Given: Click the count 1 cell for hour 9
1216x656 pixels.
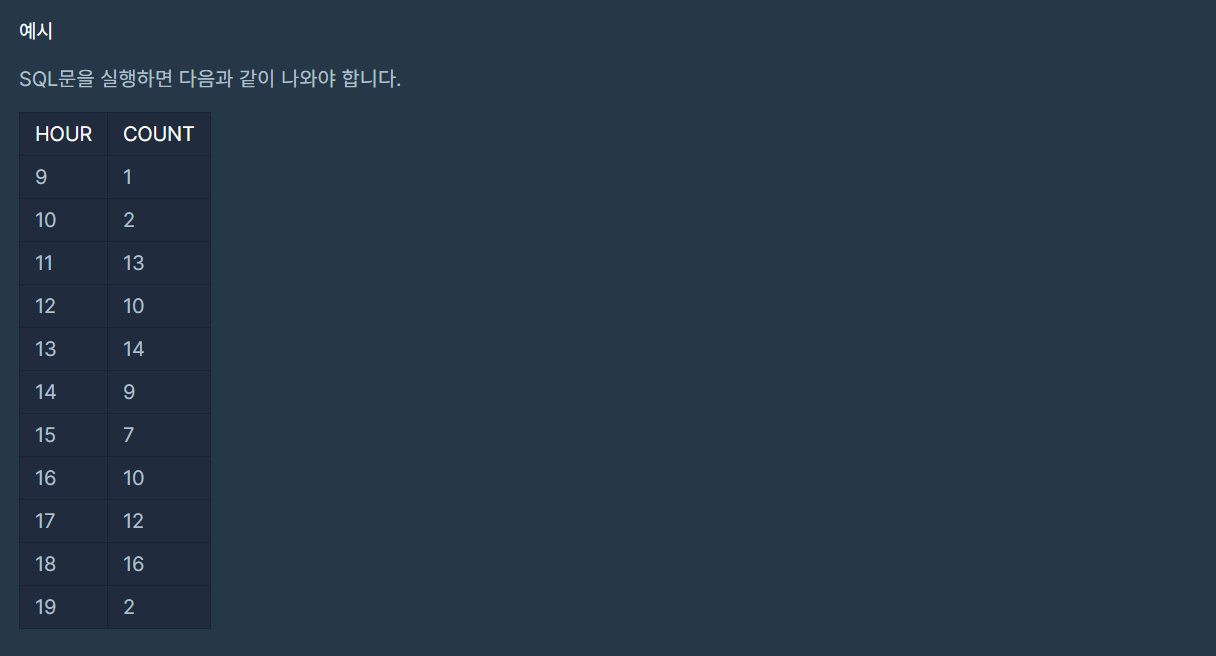Looking at the screenshot, I should [x=159, y=177].
